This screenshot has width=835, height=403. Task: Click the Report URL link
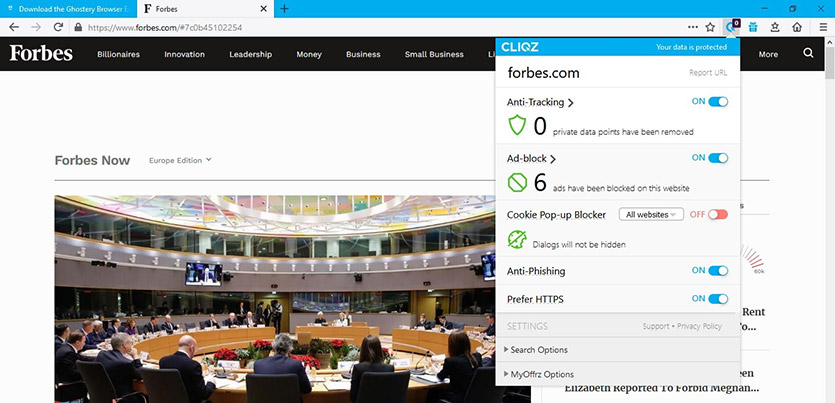708,73
